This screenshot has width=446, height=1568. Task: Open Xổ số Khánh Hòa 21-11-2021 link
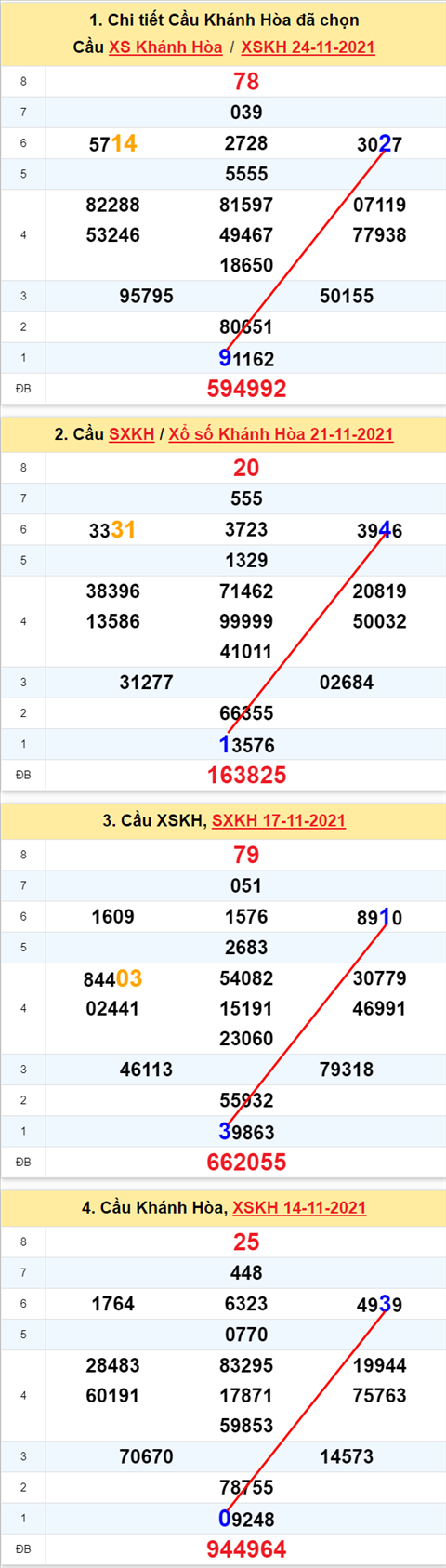click(x=281, y=434)
